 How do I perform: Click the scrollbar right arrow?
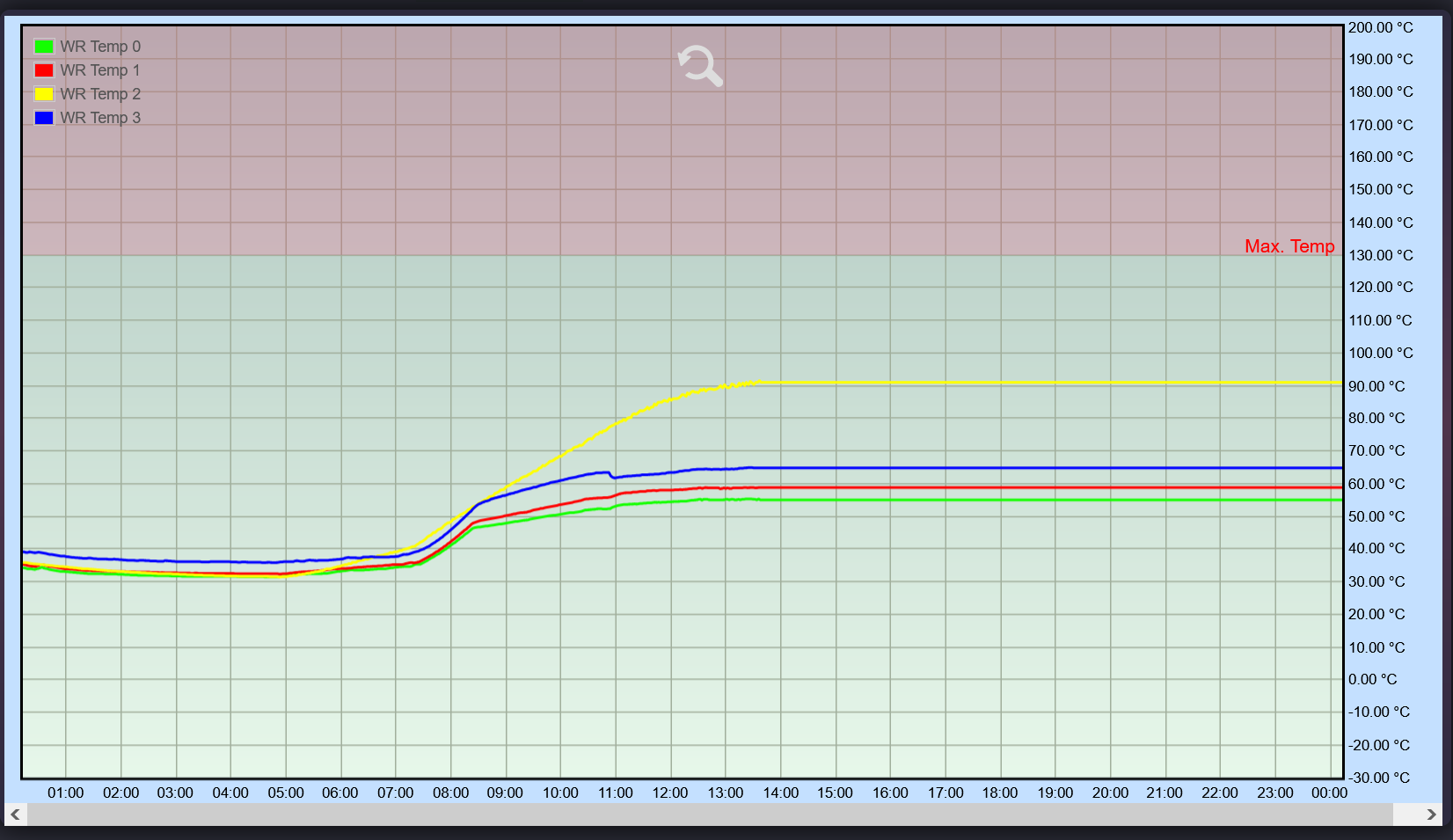click(1431, 814)
